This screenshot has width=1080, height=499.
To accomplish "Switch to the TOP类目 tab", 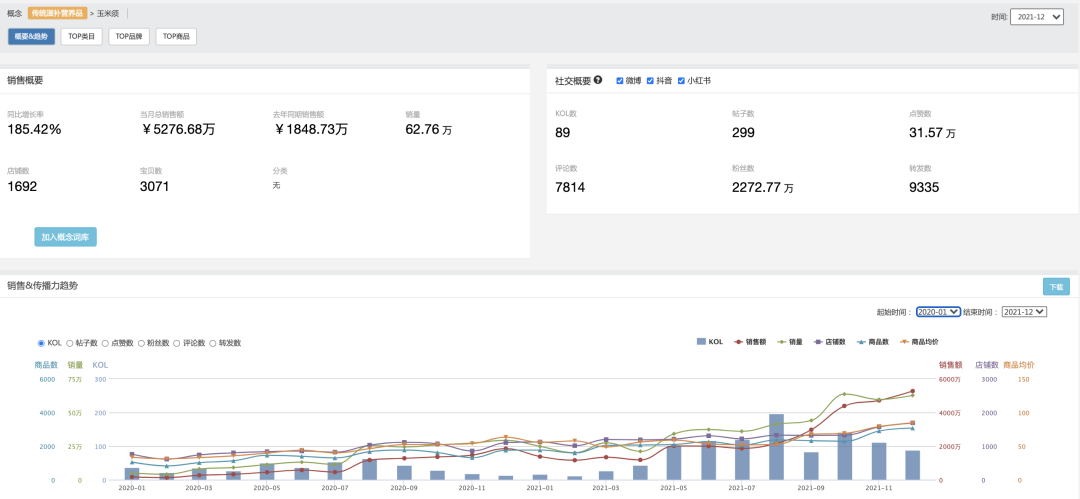I will (x=82, y=37).
